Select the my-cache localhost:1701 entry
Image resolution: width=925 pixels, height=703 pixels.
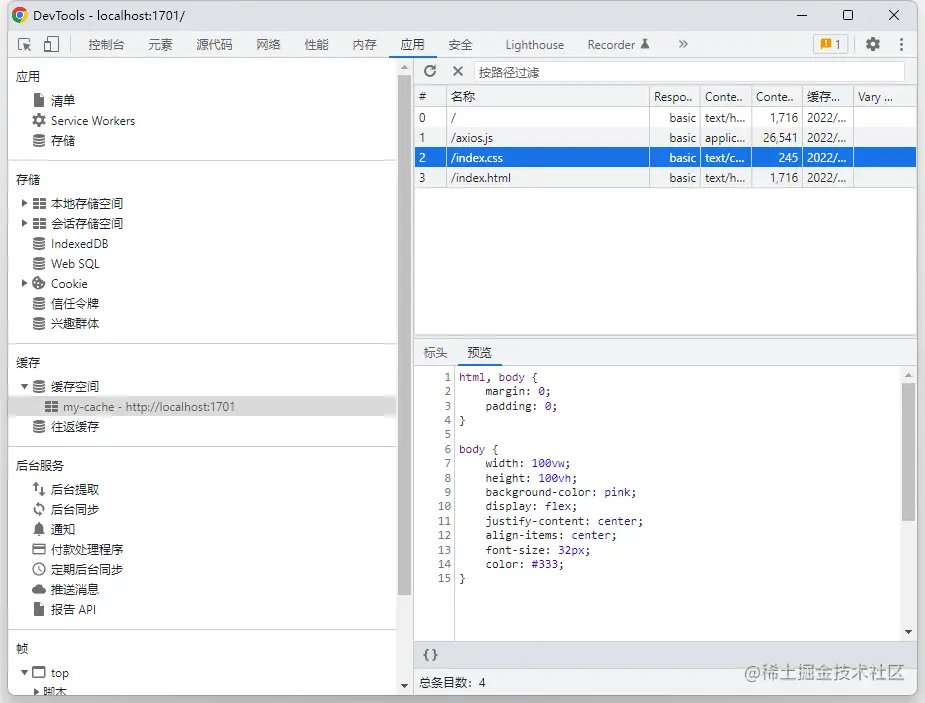point(148,407)
